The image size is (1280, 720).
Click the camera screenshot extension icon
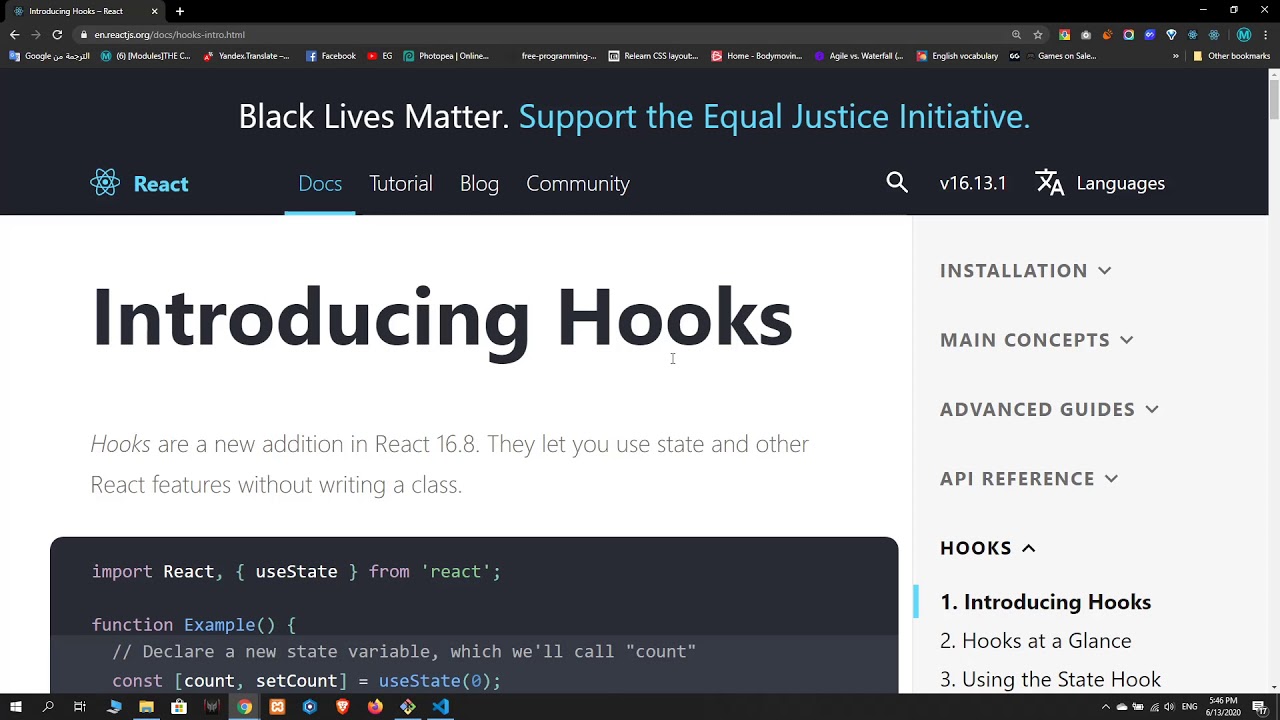pos(1086,34)
